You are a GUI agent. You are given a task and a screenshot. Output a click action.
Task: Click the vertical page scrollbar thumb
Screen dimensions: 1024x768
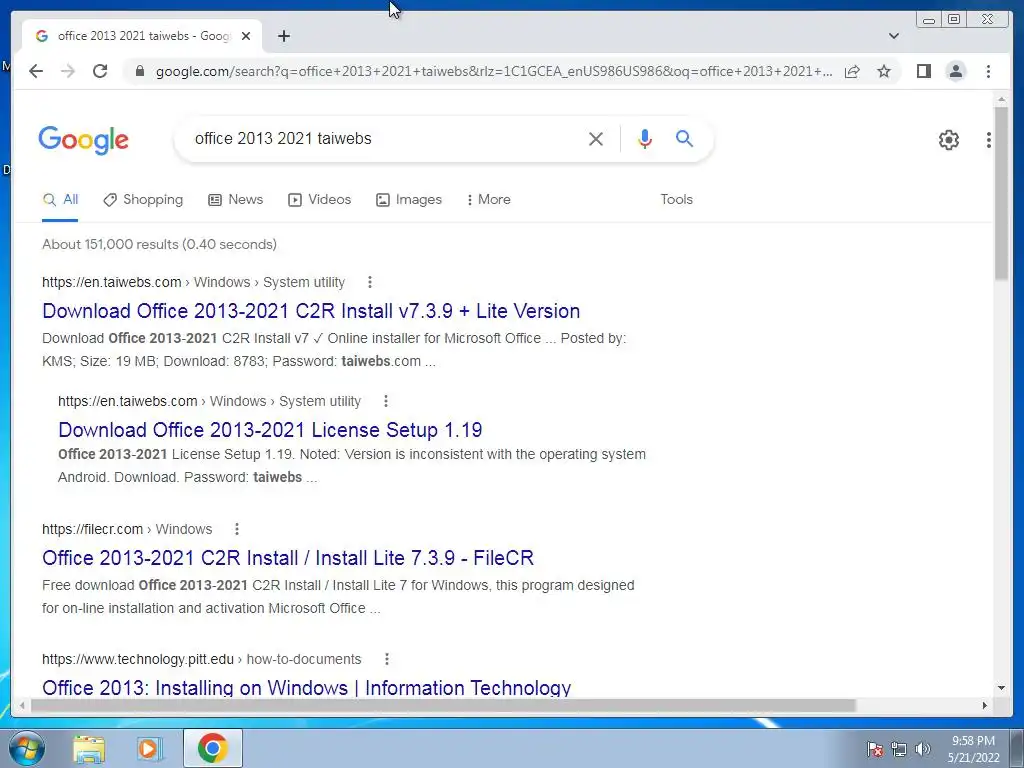[1001, 193]
